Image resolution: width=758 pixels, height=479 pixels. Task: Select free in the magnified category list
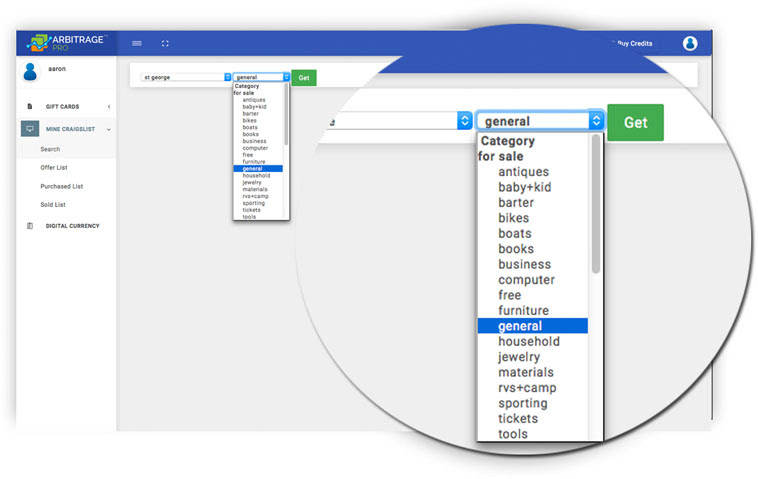pos(510,295)
